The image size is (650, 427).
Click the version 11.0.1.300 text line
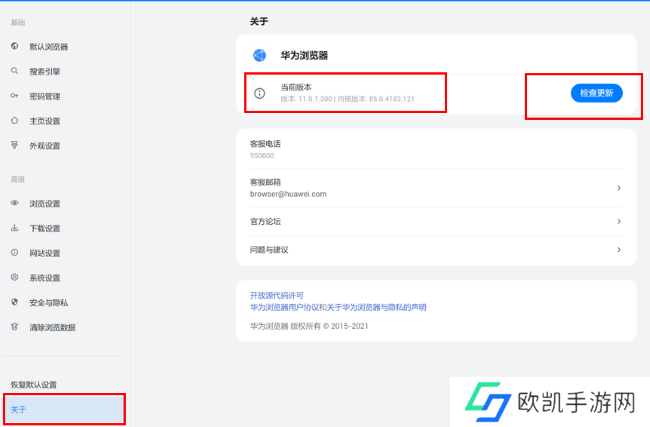tap(347, 99)
